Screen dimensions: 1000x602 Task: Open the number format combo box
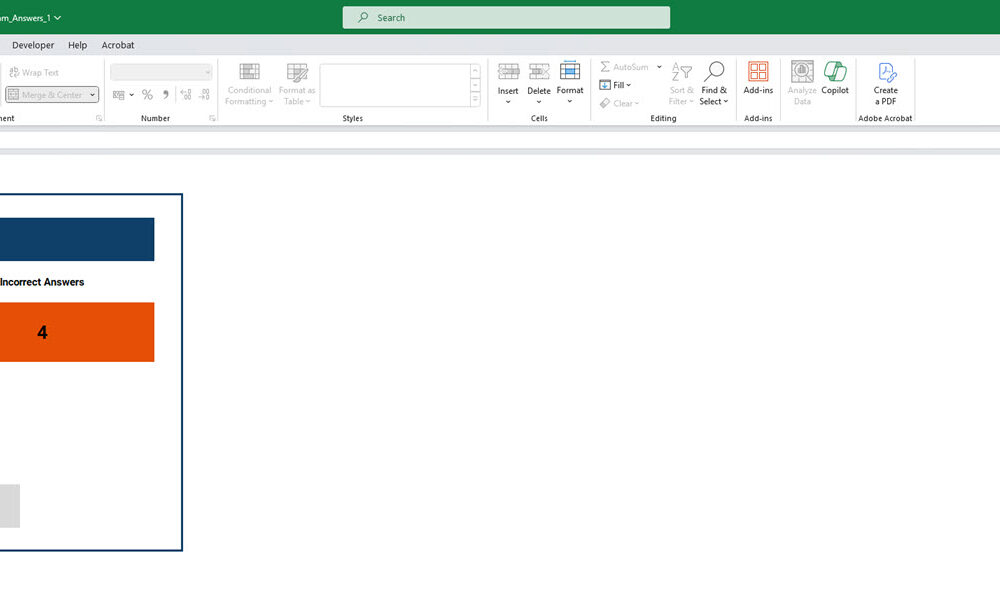(x=161, y=73)
